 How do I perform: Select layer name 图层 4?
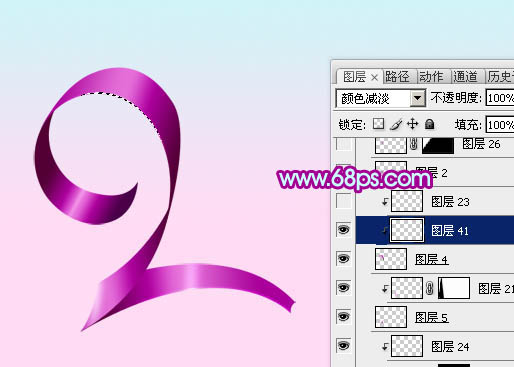tap(432, 259)
